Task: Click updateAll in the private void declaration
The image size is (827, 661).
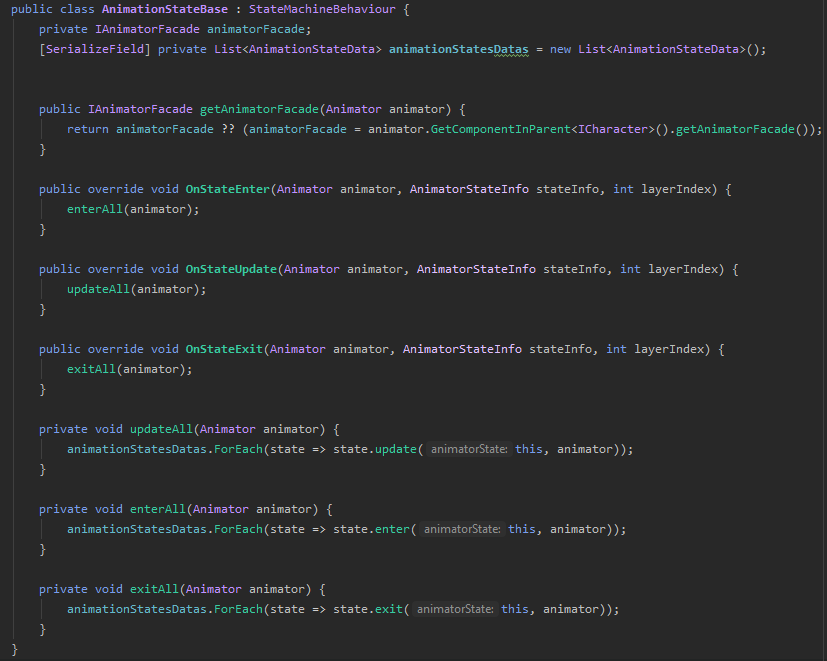Action: (x=161, y=429)
